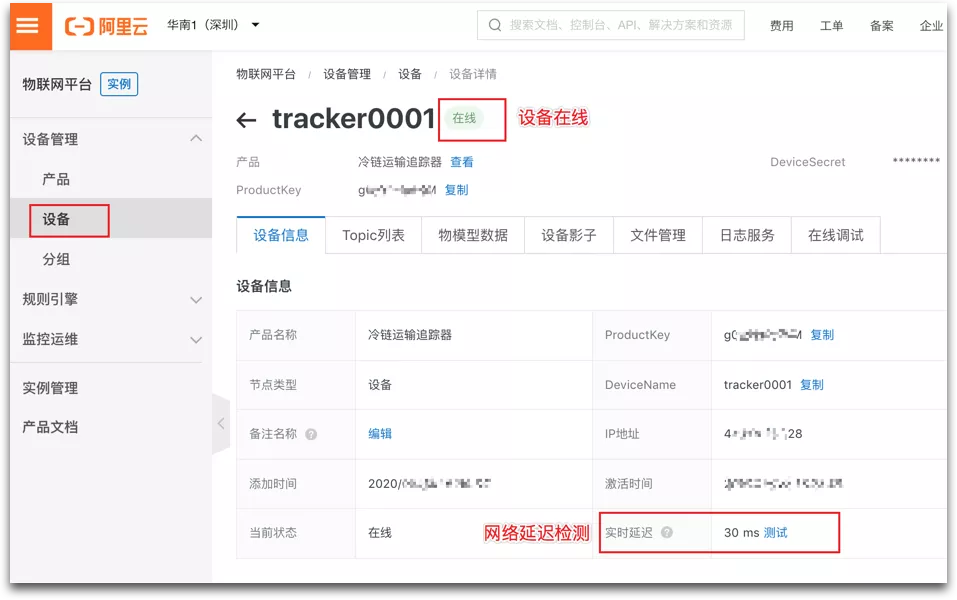957x600 pixels.
Task: Switch to the Topic列表 tab
Action: (x=374, y=236)
